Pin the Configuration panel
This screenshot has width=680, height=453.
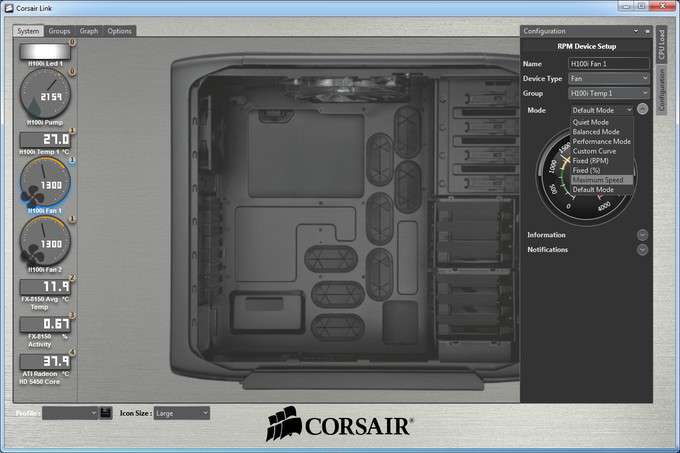647,31
